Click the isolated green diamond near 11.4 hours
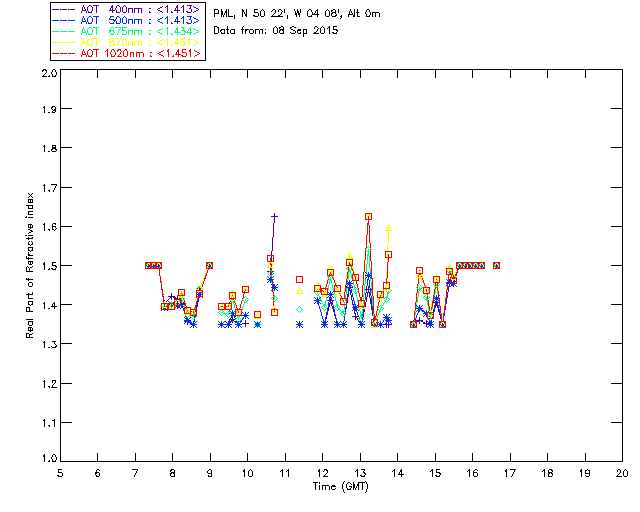The width and height of the screenshot is (640, 512). 300,309
